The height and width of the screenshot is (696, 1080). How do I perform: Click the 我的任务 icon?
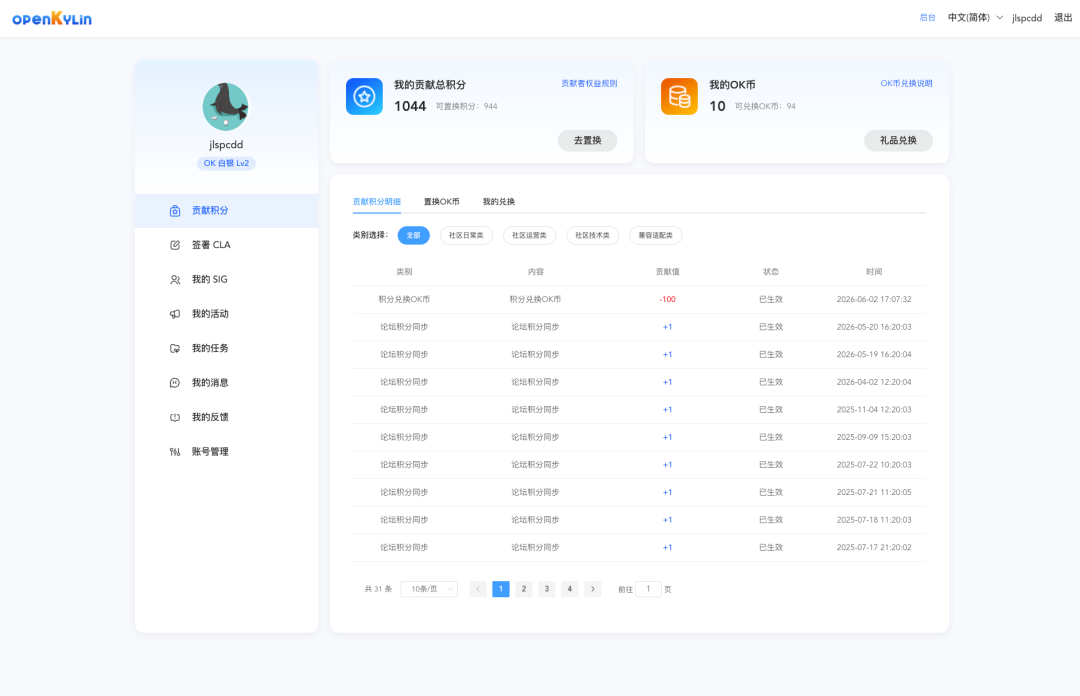175,349
